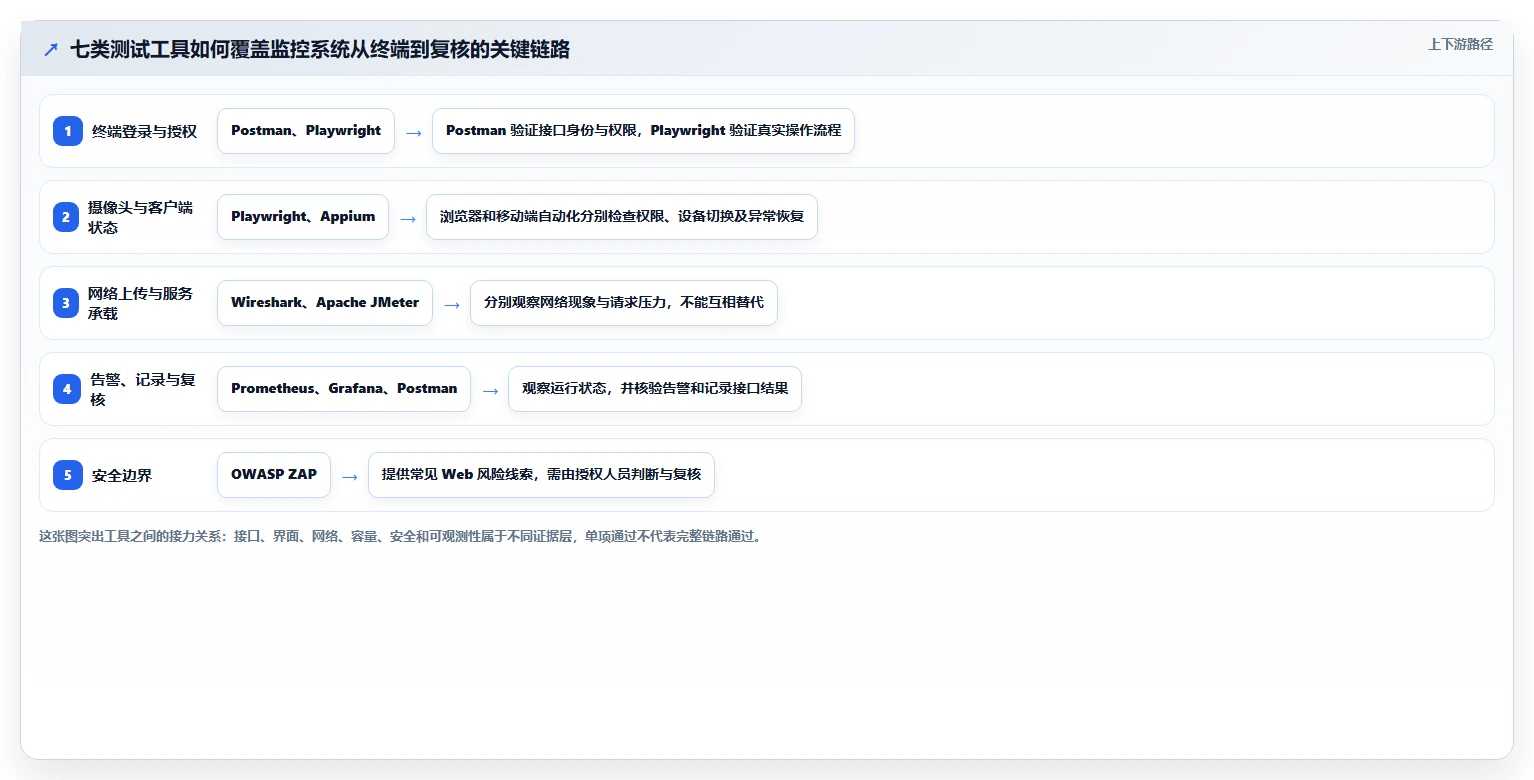Click the 提供常见 Web 风险线索 description box
This screenshot has height=780, width=1534.
(541, 475)
